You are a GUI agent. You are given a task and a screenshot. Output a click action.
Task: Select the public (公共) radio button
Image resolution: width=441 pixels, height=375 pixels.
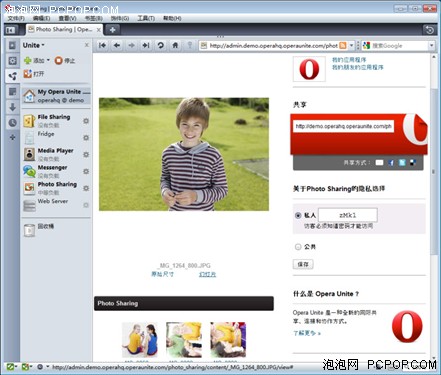pos(298,247)
